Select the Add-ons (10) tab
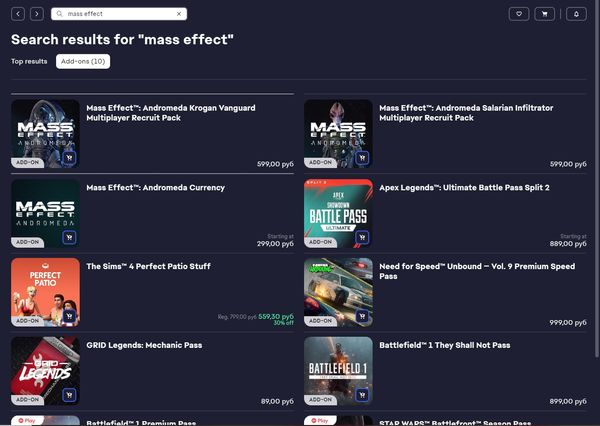Viewport: 600px width, 426px height. click(x=83, y=61)
